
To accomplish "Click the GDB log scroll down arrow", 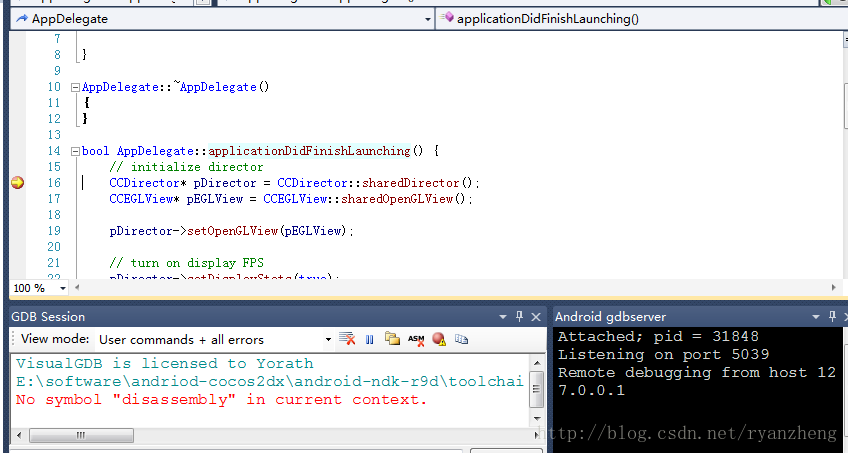I will coord(536,418).
